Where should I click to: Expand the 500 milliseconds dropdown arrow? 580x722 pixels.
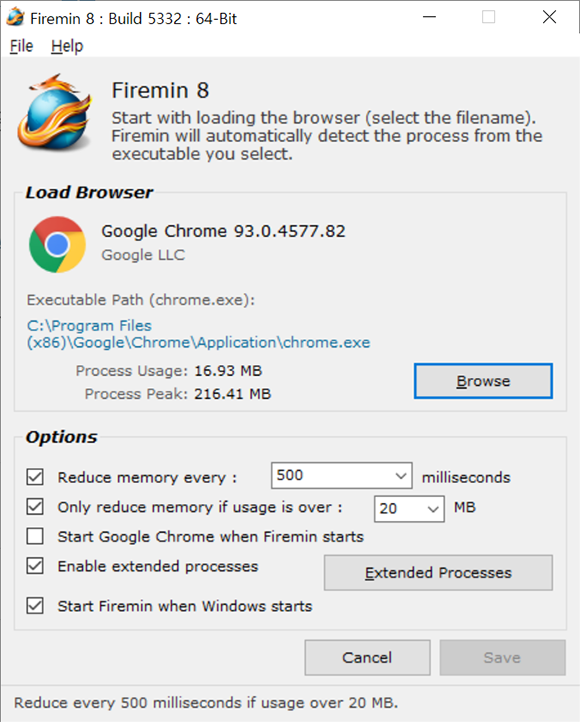(401, 476)
